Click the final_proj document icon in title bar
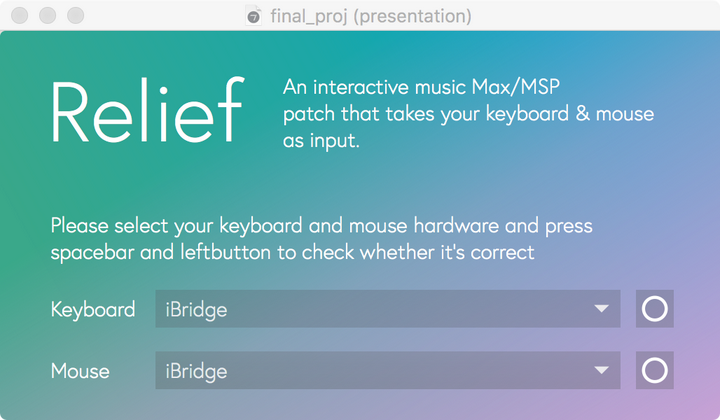This screenshot has width=720, height=420. pyautogui.click(x=253, y=16)
